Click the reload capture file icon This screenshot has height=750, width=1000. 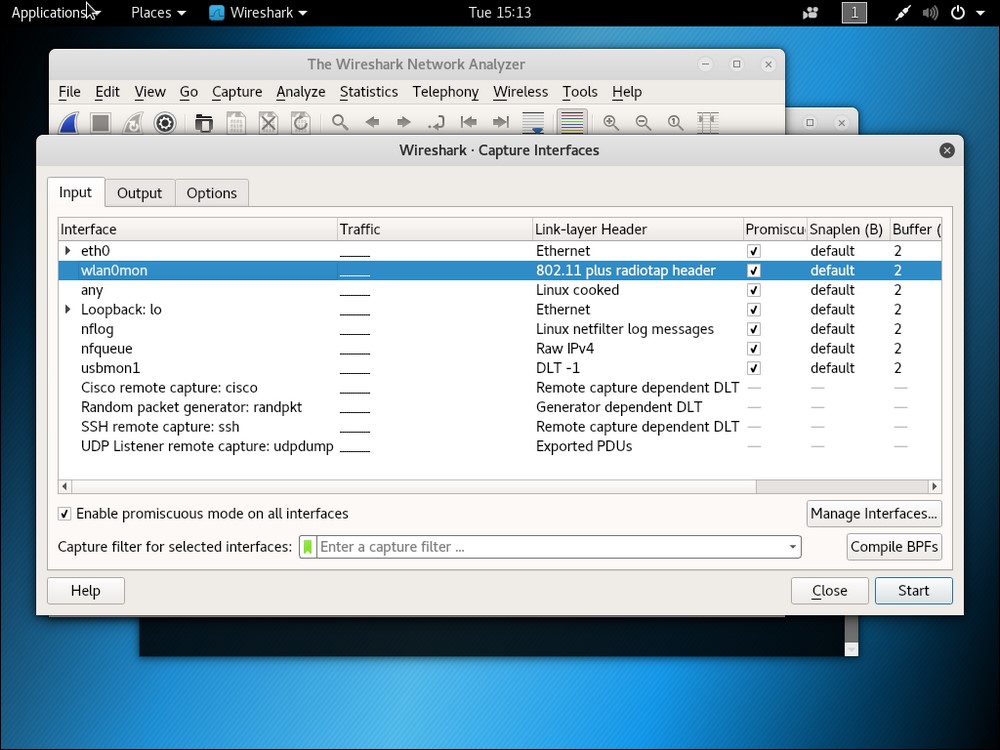click(300, 122)
